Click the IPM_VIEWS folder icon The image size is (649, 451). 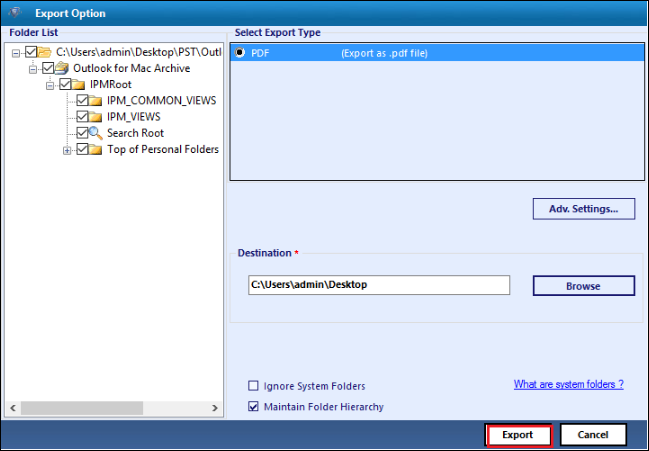(x=95, y=117)
